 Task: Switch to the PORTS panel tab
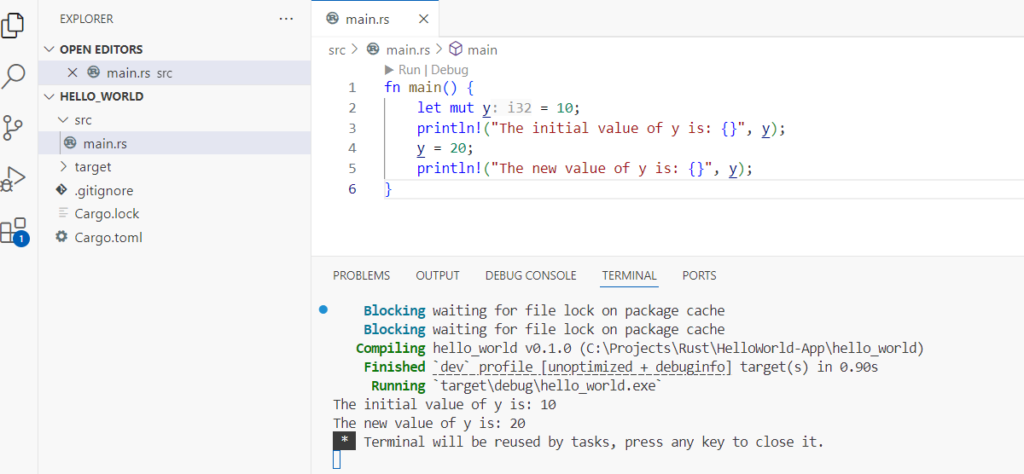pyautogui.click(x=699, y=276)
